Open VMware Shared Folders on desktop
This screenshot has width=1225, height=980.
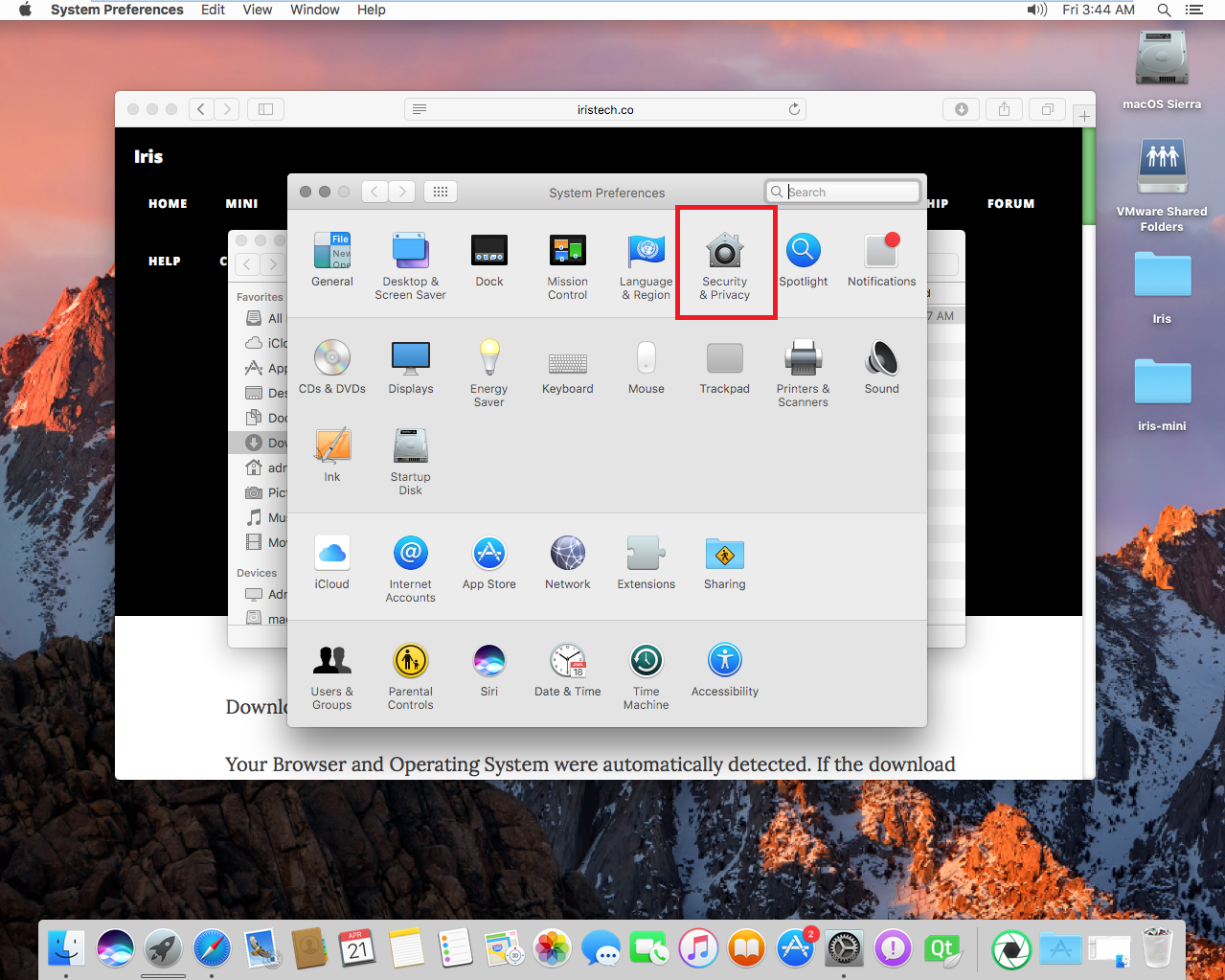click(1162, 184)
